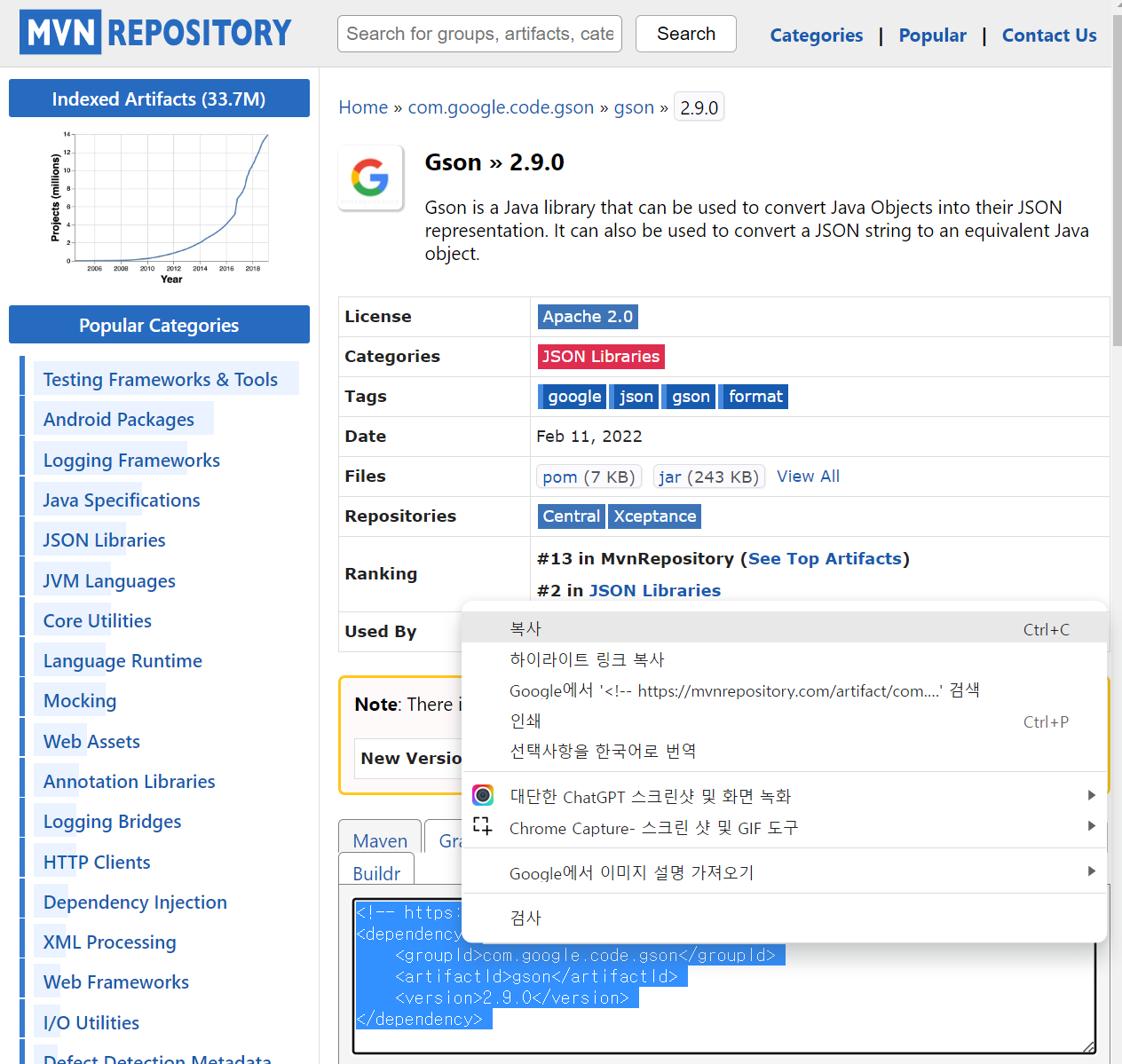
Task: Click the Google Gson logo icon
Action: click(371, 177)
